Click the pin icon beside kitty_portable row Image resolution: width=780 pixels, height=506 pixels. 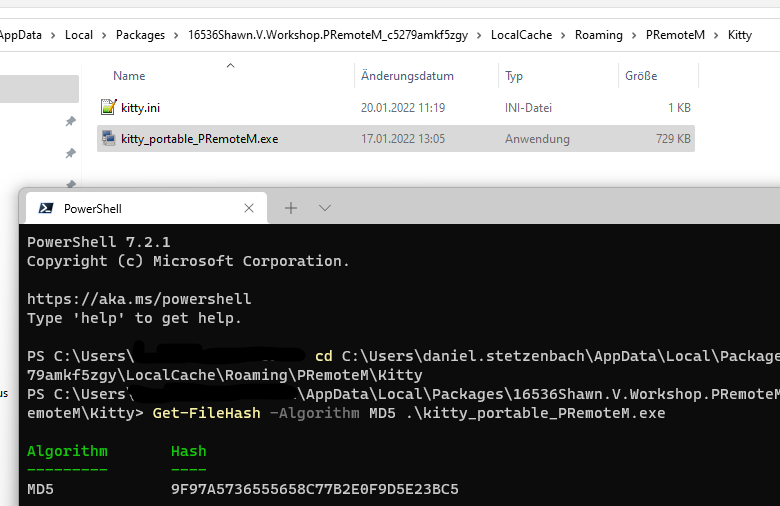tap(71, 153)
